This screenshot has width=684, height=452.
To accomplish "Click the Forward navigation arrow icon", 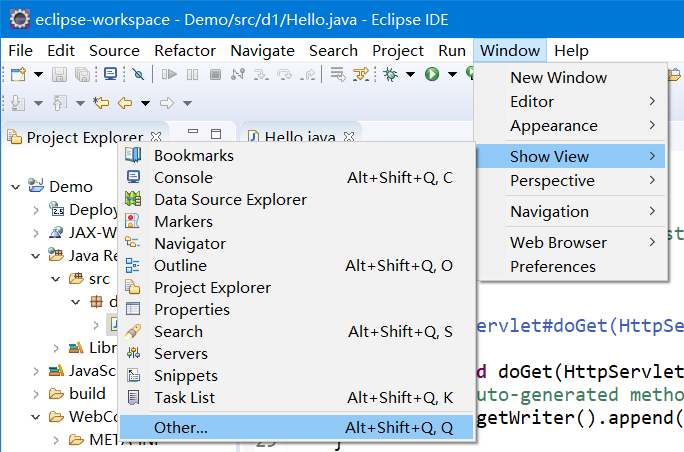I will [x=167, y=103].
